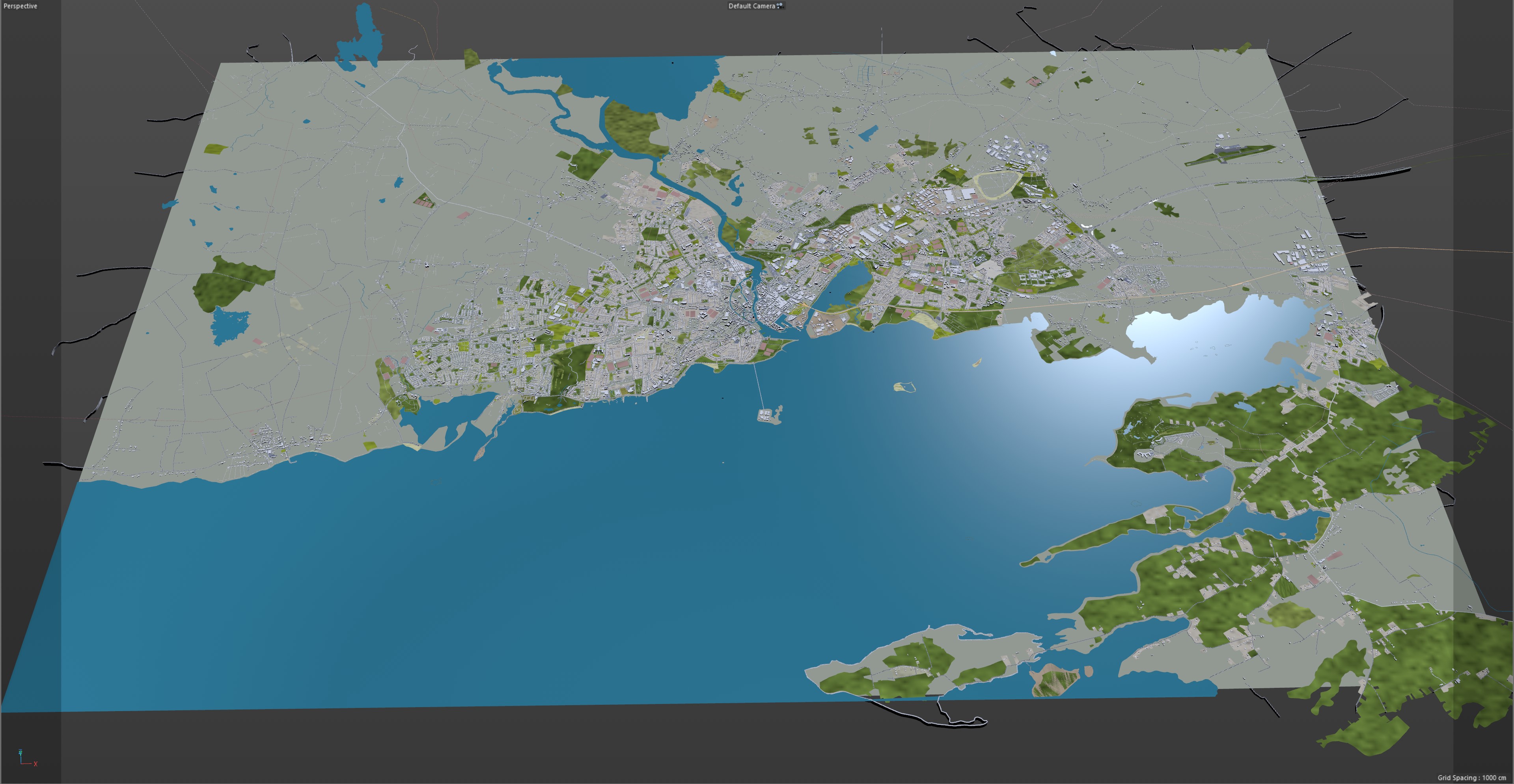Click the camera icon beside Default Camera
The width and height of the screenshot is (1514, 784).
coord(780,6)
